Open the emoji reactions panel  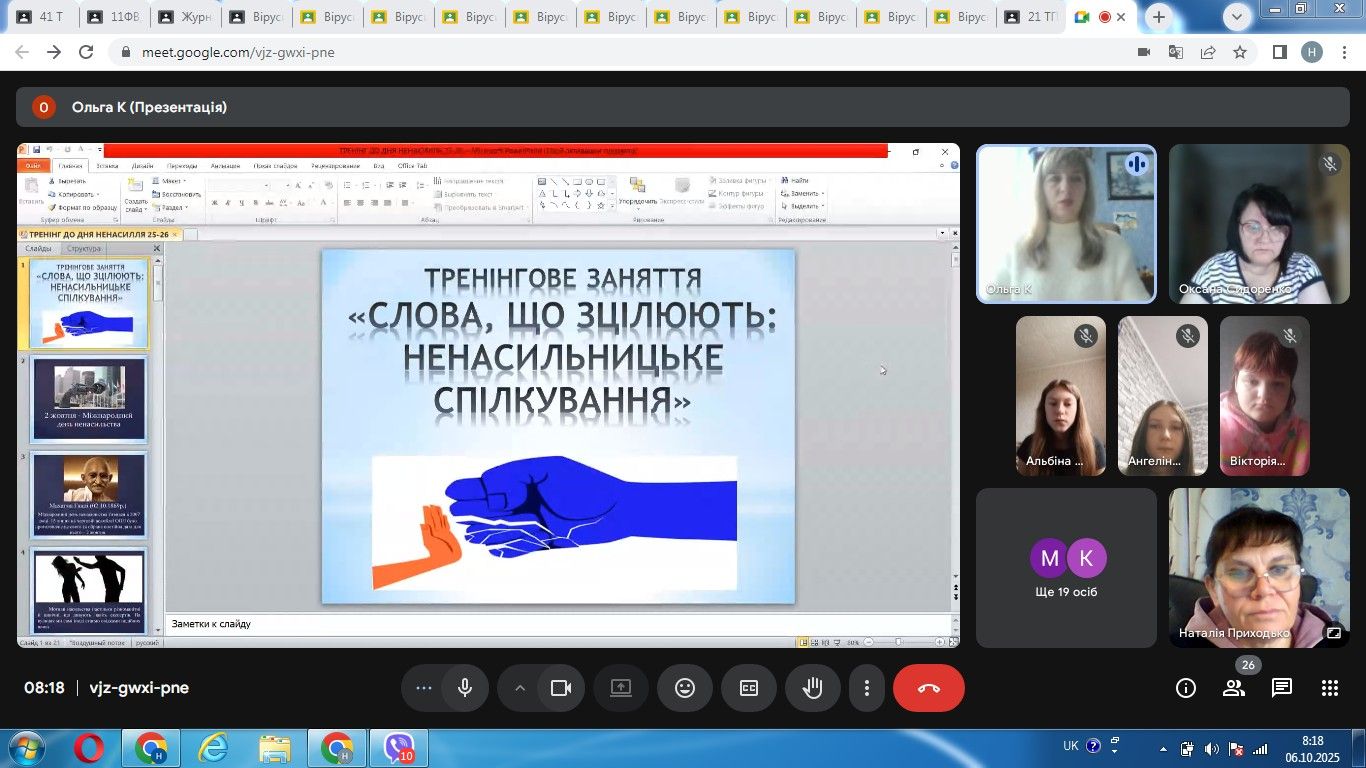coord(685,688)
